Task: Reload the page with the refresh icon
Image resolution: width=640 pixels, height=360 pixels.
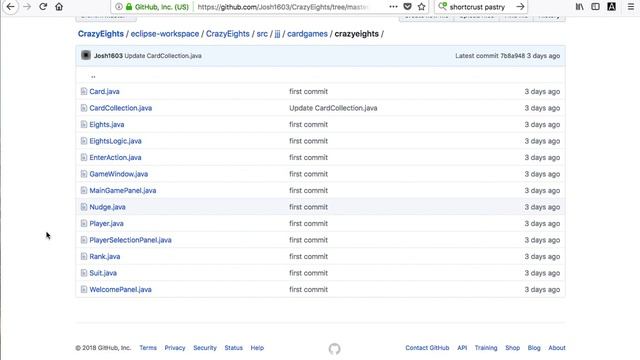Action: (x=43, y=7)
